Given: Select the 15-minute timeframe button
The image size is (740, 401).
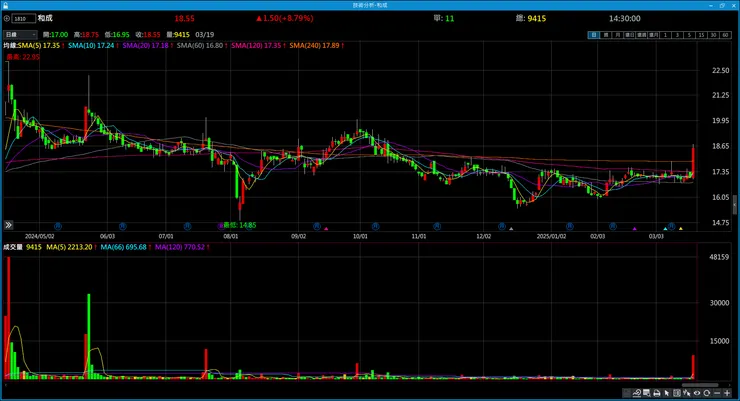Looking at the screenshot, I should 701,35.
